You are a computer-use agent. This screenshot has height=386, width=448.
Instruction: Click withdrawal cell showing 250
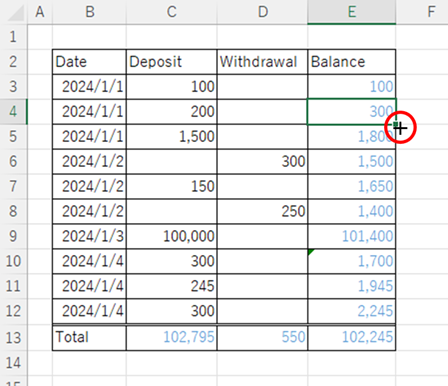262,211
